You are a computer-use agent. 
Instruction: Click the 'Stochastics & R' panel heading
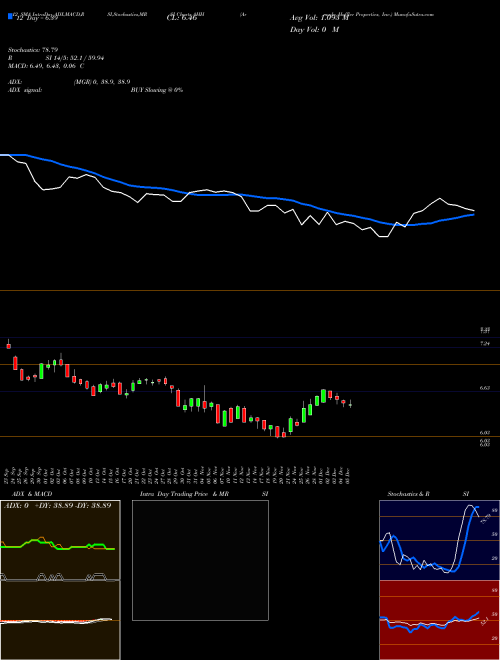409,494
